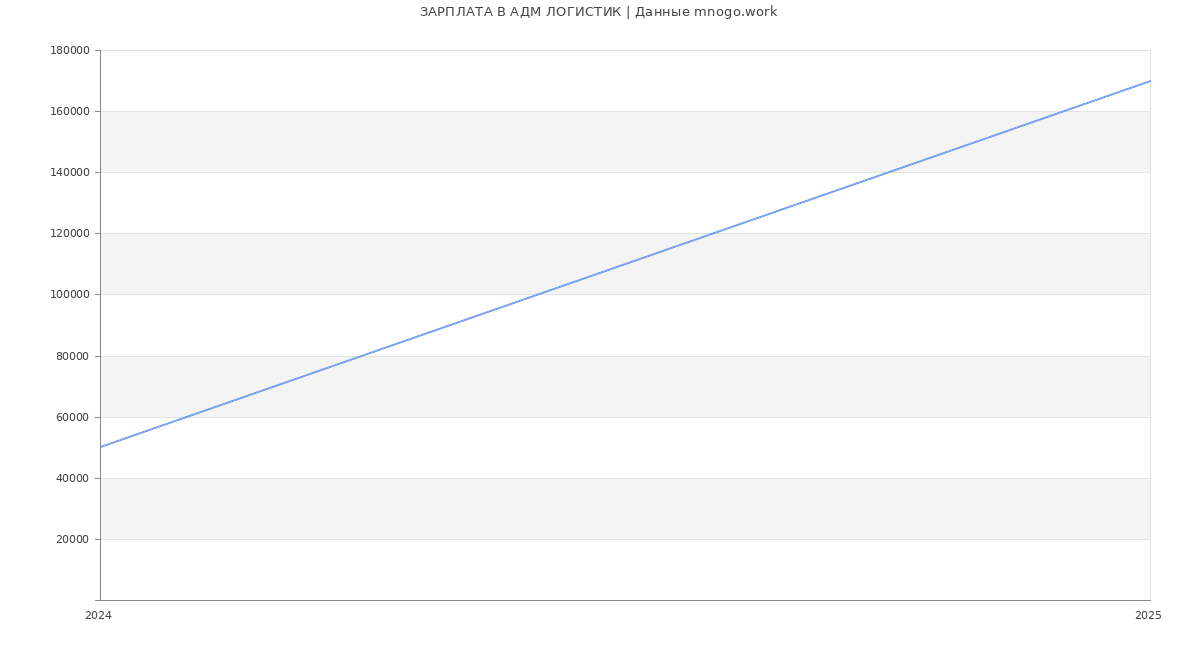Click the 120000 y-axis label

pos(70,234)
